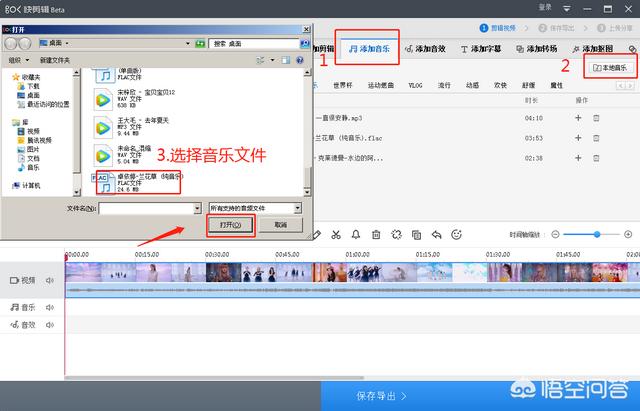The width and height of the screenshot is (640, 411).
Task: Zoom in timeline with plus icon
Action: coord(628,234)
